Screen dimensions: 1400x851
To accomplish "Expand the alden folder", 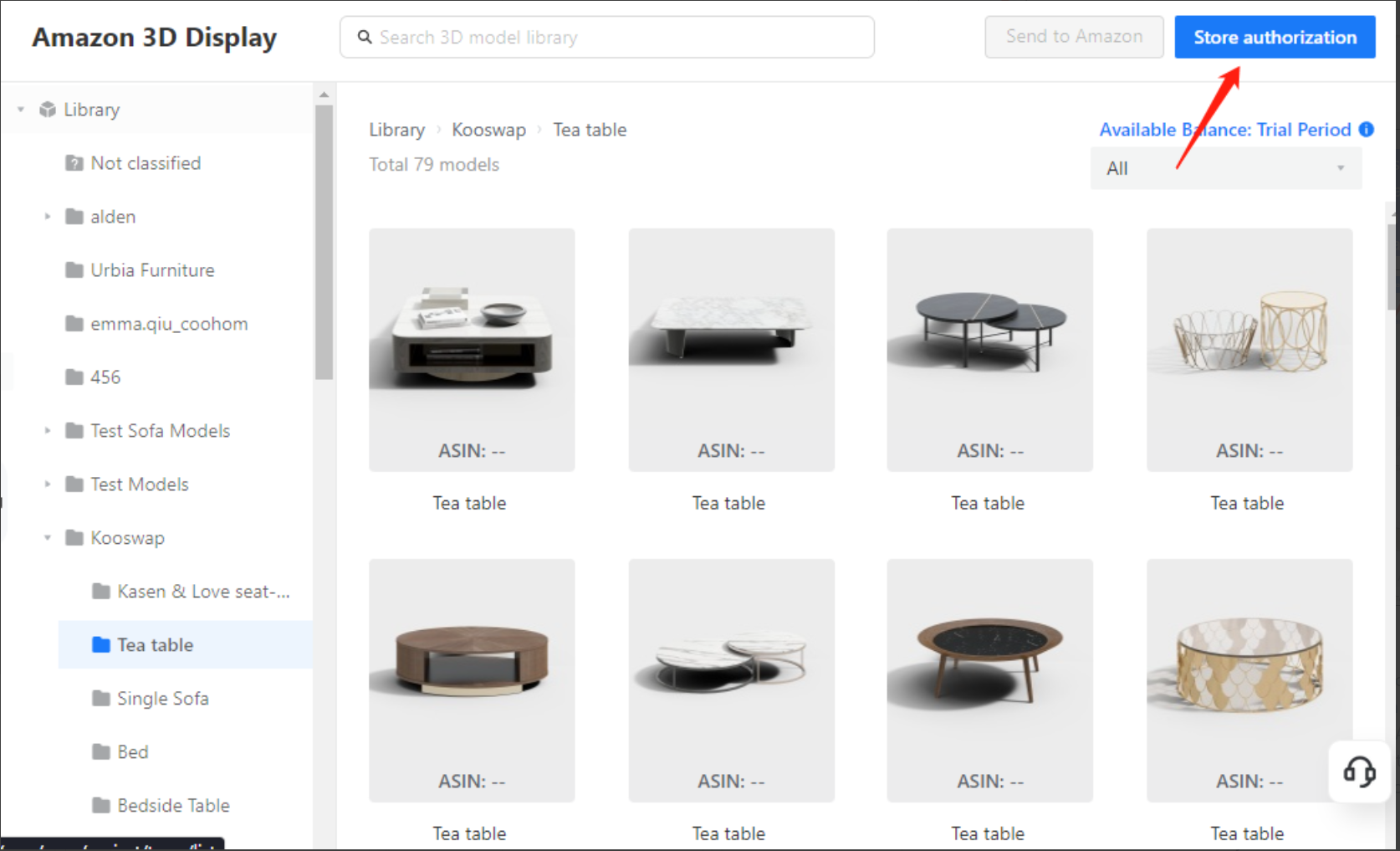I will (x=48, y=217).
